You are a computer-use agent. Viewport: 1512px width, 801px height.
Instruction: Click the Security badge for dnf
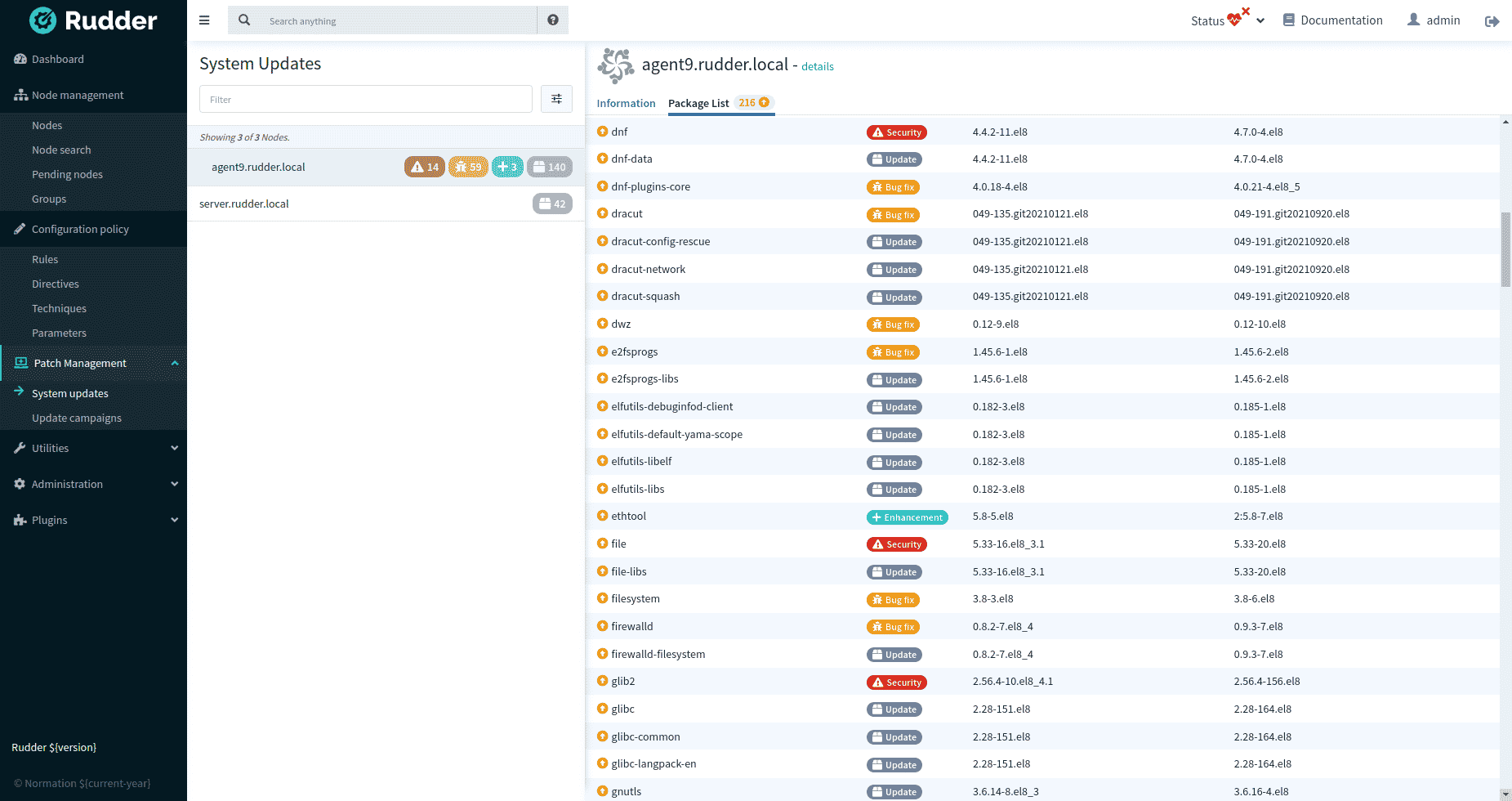[x=897, y=132]
